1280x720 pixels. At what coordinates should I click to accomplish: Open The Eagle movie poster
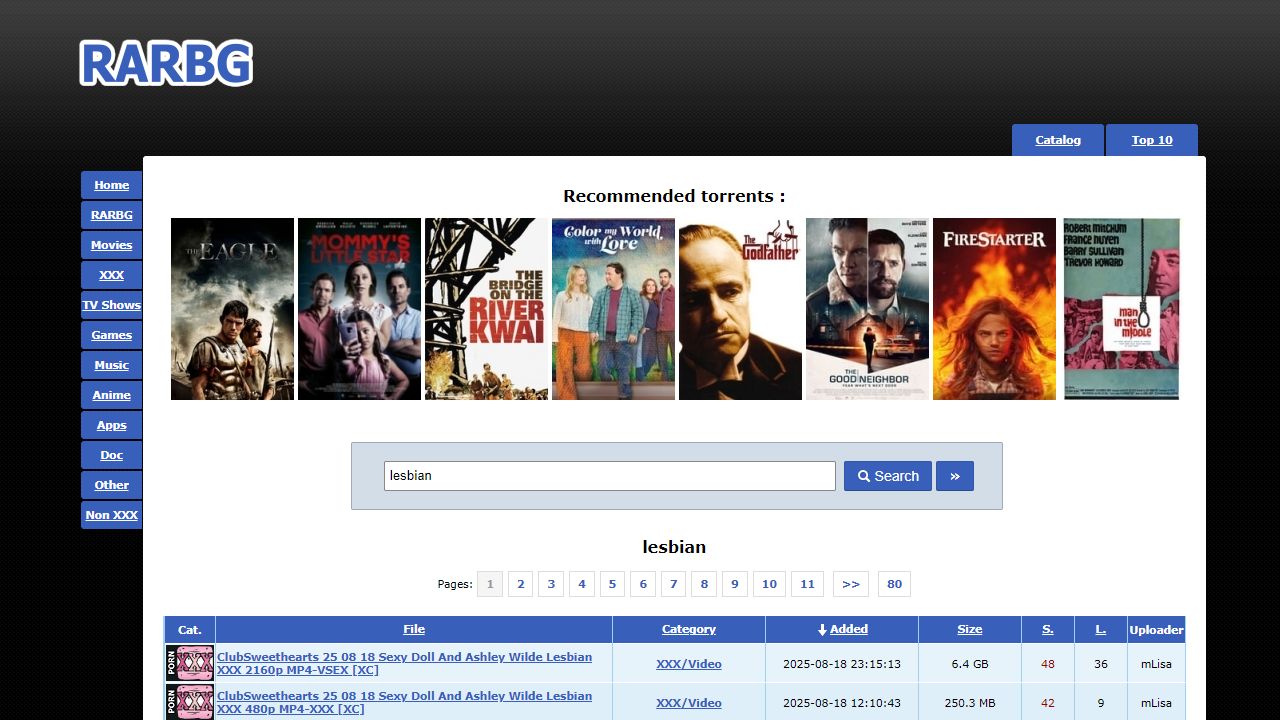click(x=232, y=309)
